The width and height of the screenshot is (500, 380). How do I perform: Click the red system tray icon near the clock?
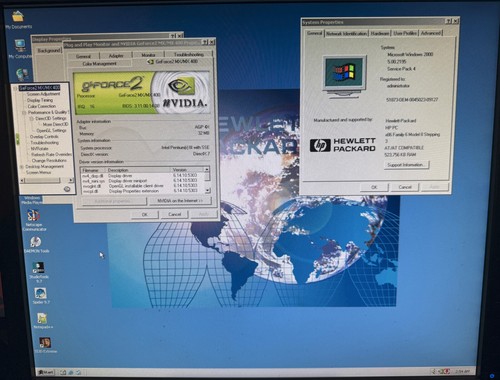click(x=447, y=371)
